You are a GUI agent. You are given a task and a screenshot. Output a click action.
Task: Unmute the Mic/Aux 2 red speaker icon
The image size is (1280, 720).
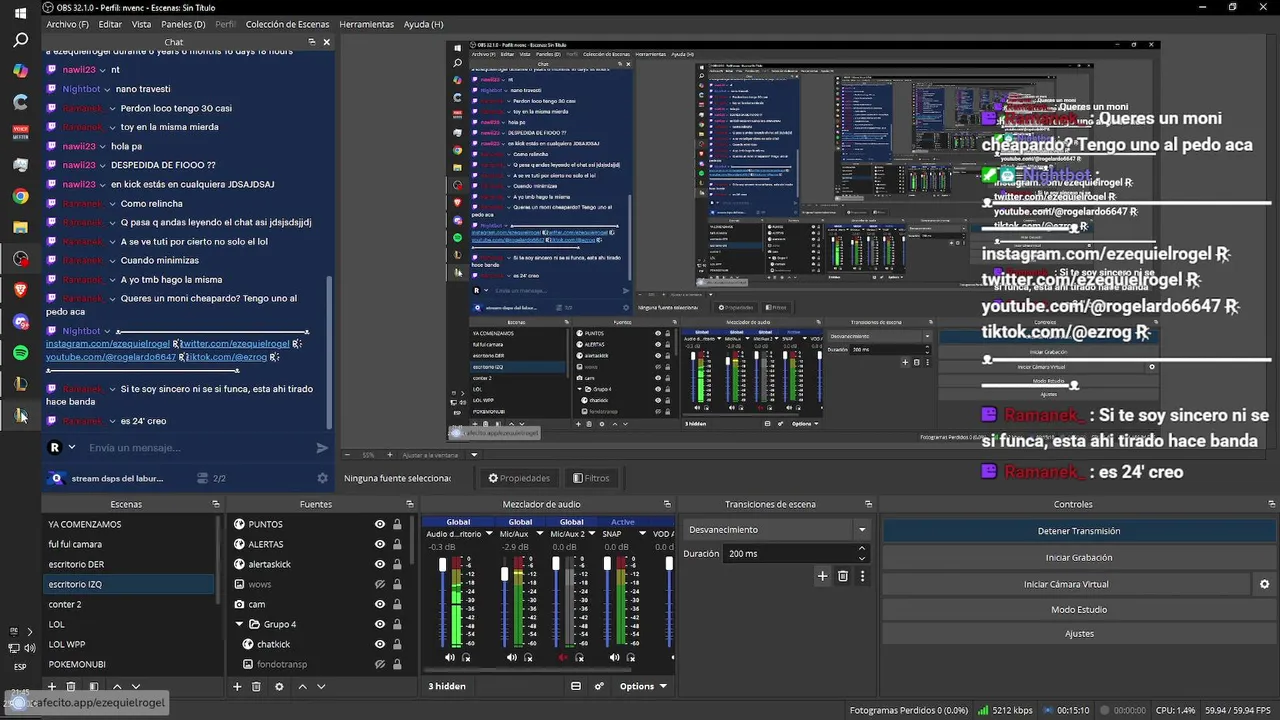click(563, 657)
